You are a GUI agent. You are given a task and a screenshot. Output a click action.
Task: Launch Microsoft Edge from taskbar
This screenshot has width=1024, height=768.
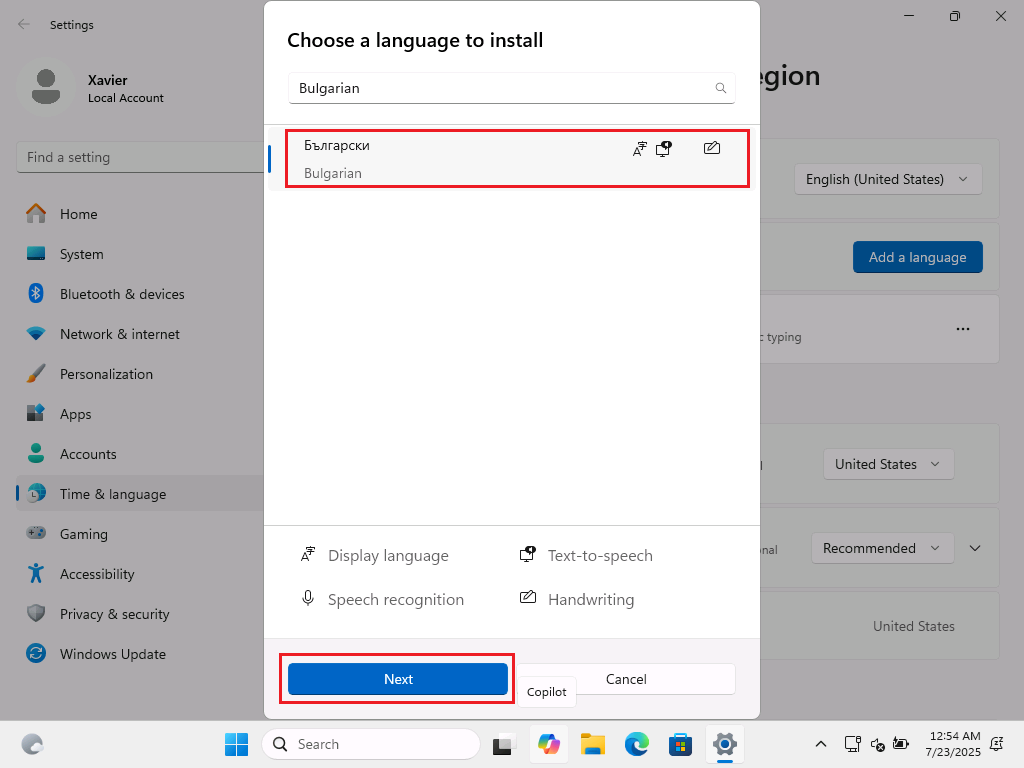(637, 744)
